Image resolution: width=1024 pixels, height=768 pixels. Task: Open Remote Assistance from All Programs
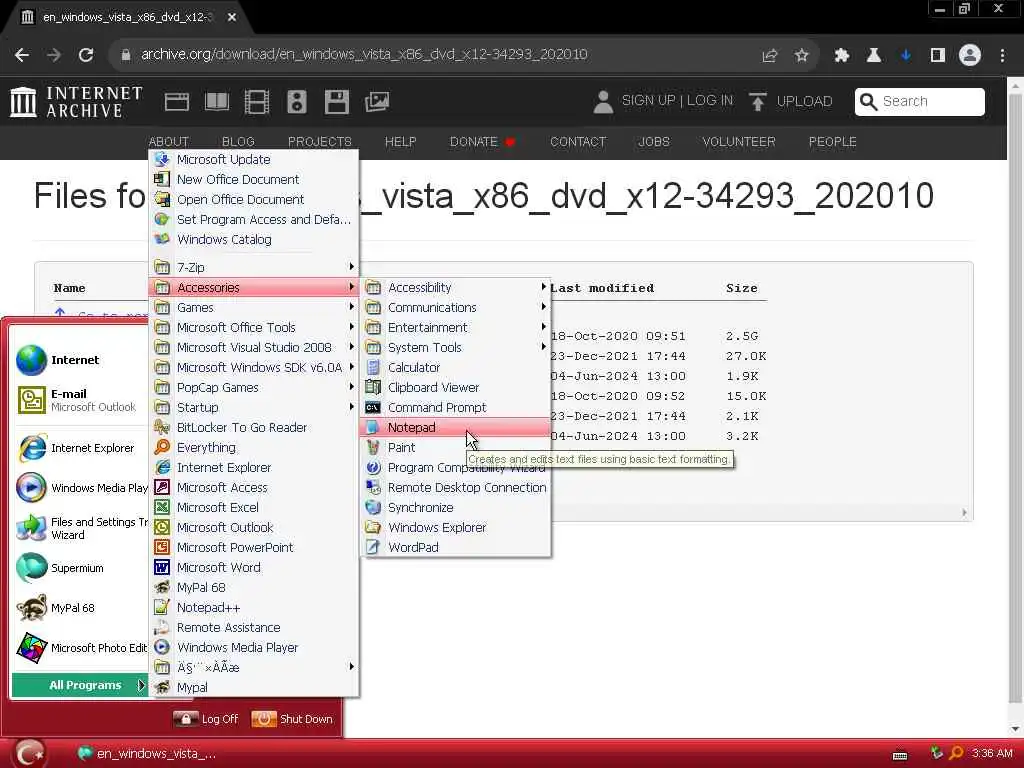pos(255,628)
